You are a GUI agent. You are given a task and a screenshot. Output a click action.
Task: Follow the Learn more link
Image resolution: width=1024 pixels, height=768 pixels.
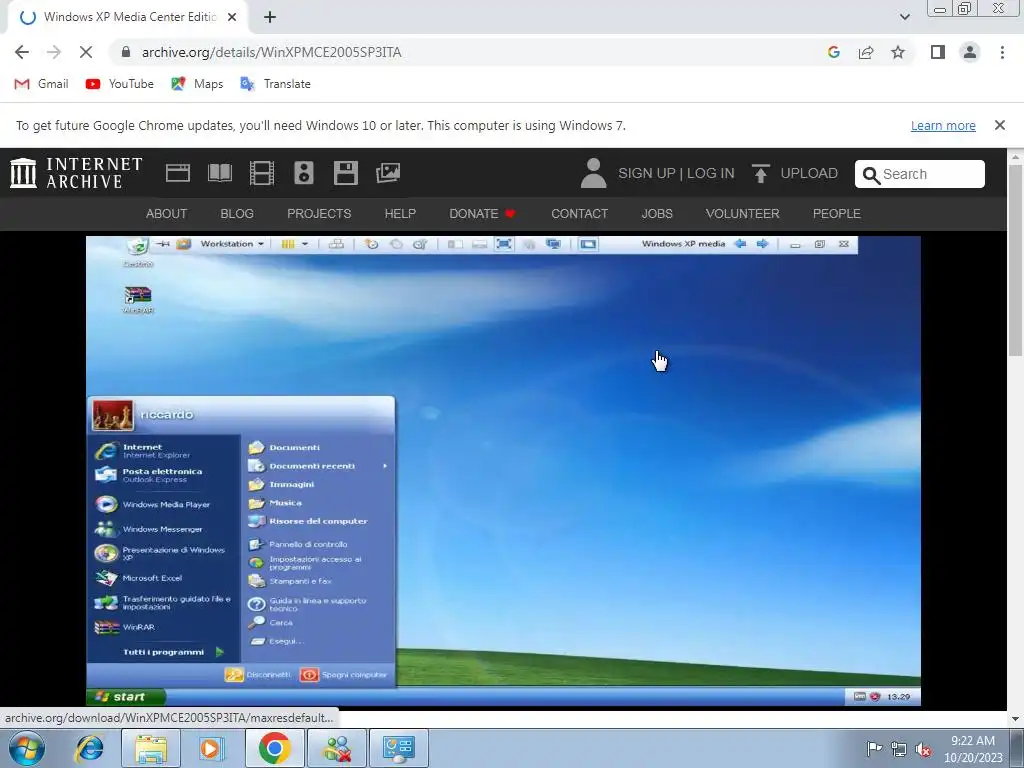(x=943, y=125)
